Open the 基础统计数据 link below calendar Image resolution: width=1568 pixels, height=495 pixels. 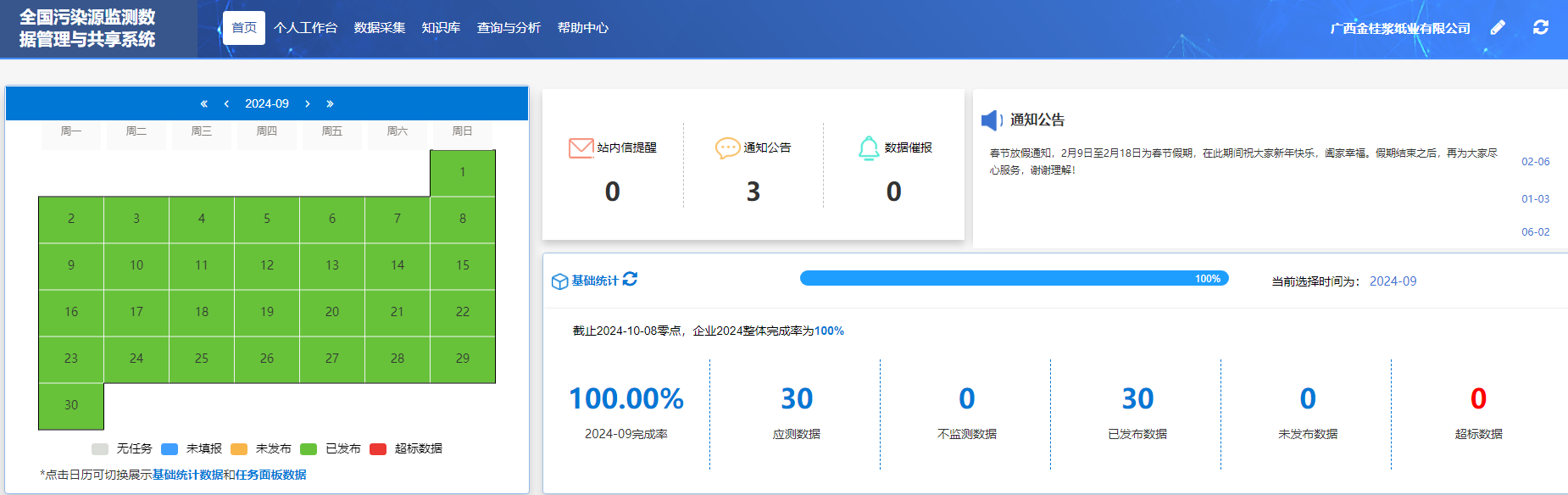(x=187, y=475)
